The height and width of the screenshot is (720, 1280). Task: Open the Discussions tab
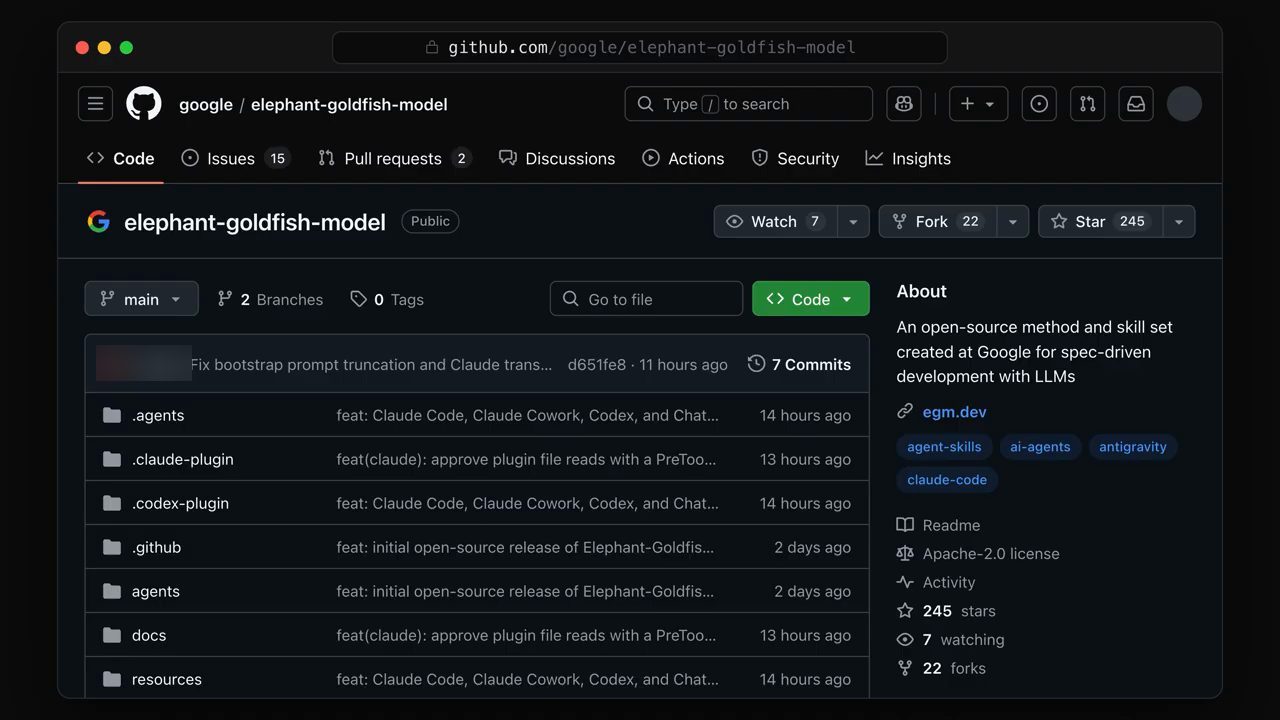coord(557,158)
